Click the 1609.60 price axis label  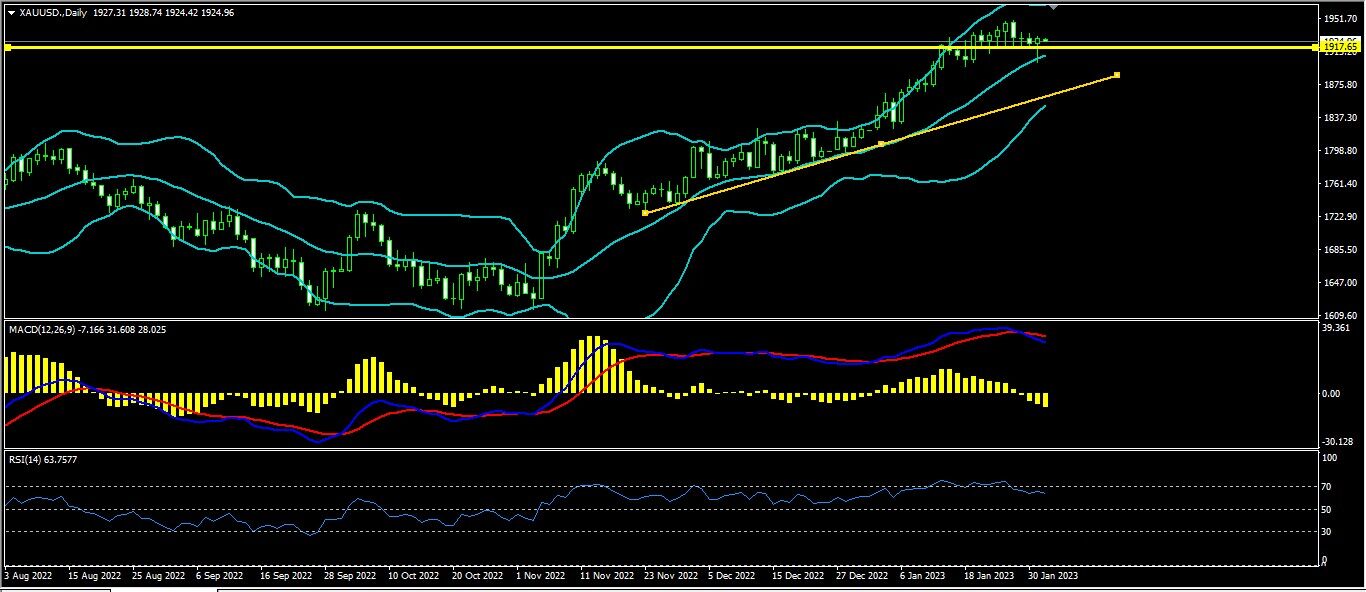1339,315
